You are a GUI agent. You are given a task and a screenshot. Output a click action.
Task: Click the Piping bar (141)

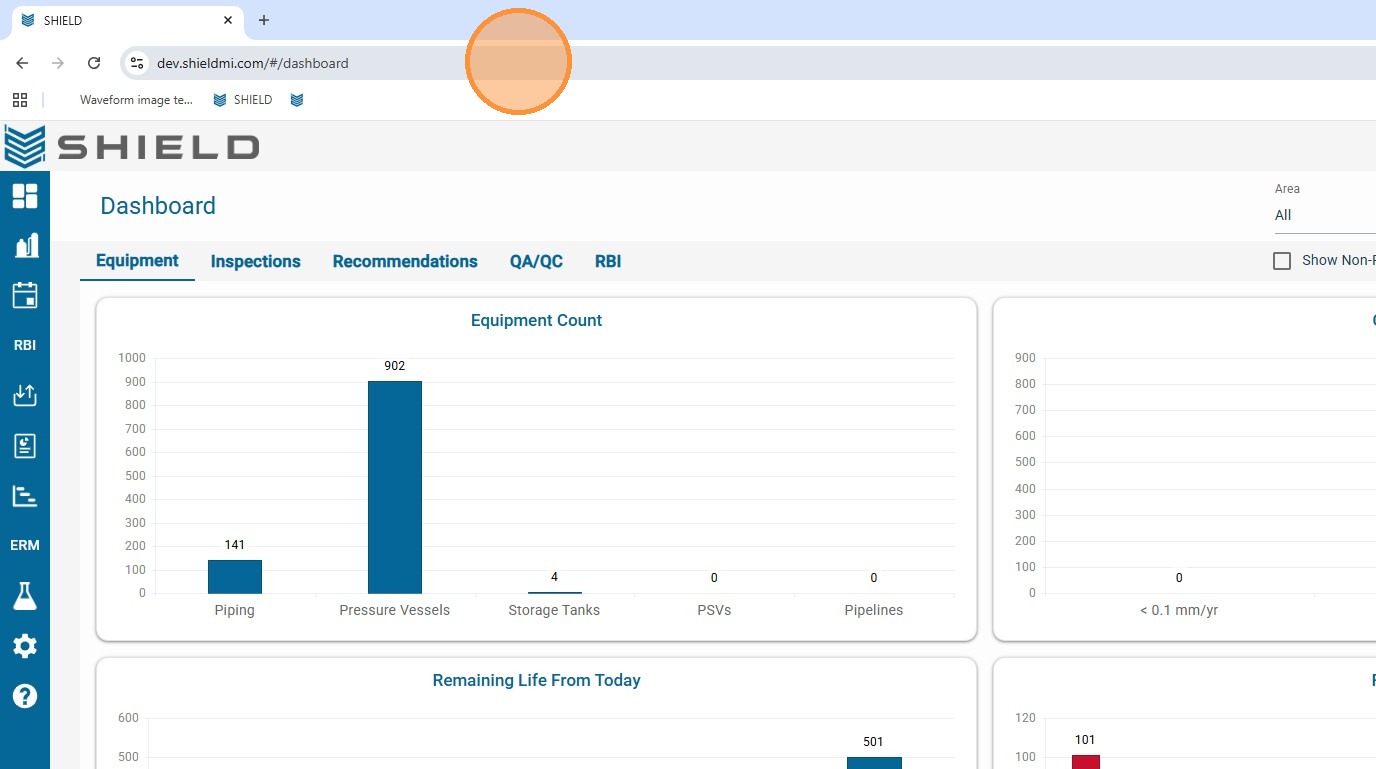235,576
